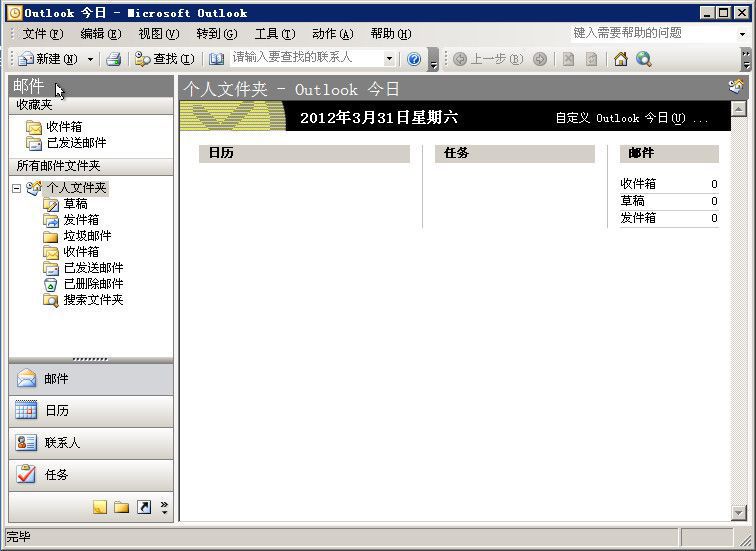Screen dimensions: 756x551
Task: Click the Notes icon in navigation footer
Action: 100,507
